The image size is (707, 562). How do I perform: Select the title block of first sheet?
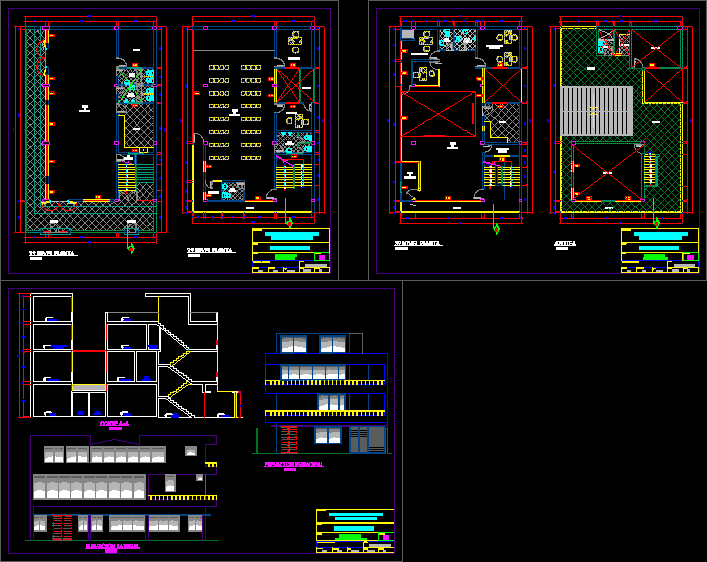click(x=290, y=250)
